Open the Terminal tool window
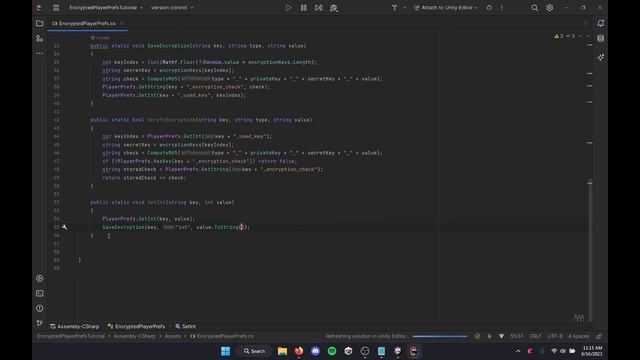 [x=40, y=293]
